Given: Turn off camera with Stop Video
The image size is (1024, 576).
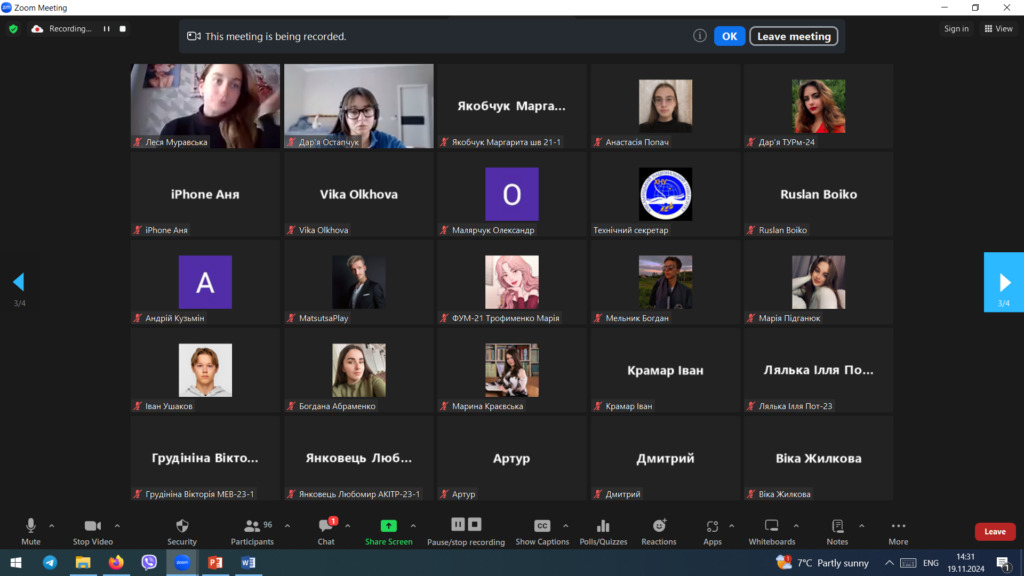Looking at the screenshot, I should coord(93,526).
